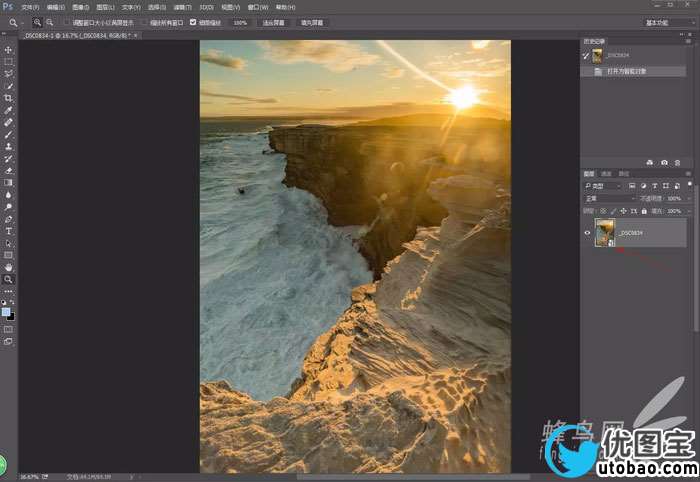Select the Zoom tool in toolbox
The height and width of the screenshot is (482, 700).
[x=8, y=279]
